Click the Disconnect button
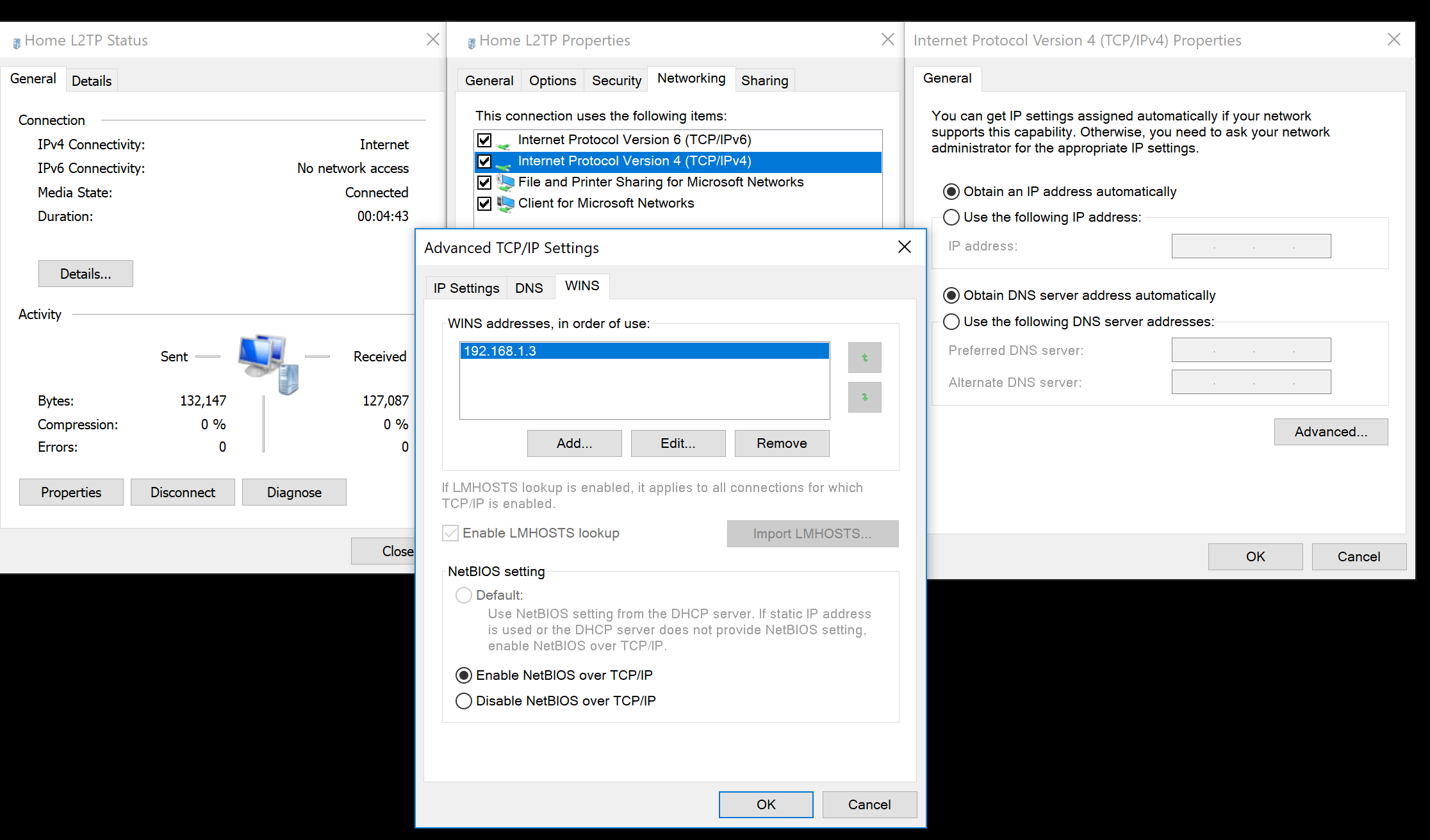Viewport: 1430px width, 840px height. [182, 492]
